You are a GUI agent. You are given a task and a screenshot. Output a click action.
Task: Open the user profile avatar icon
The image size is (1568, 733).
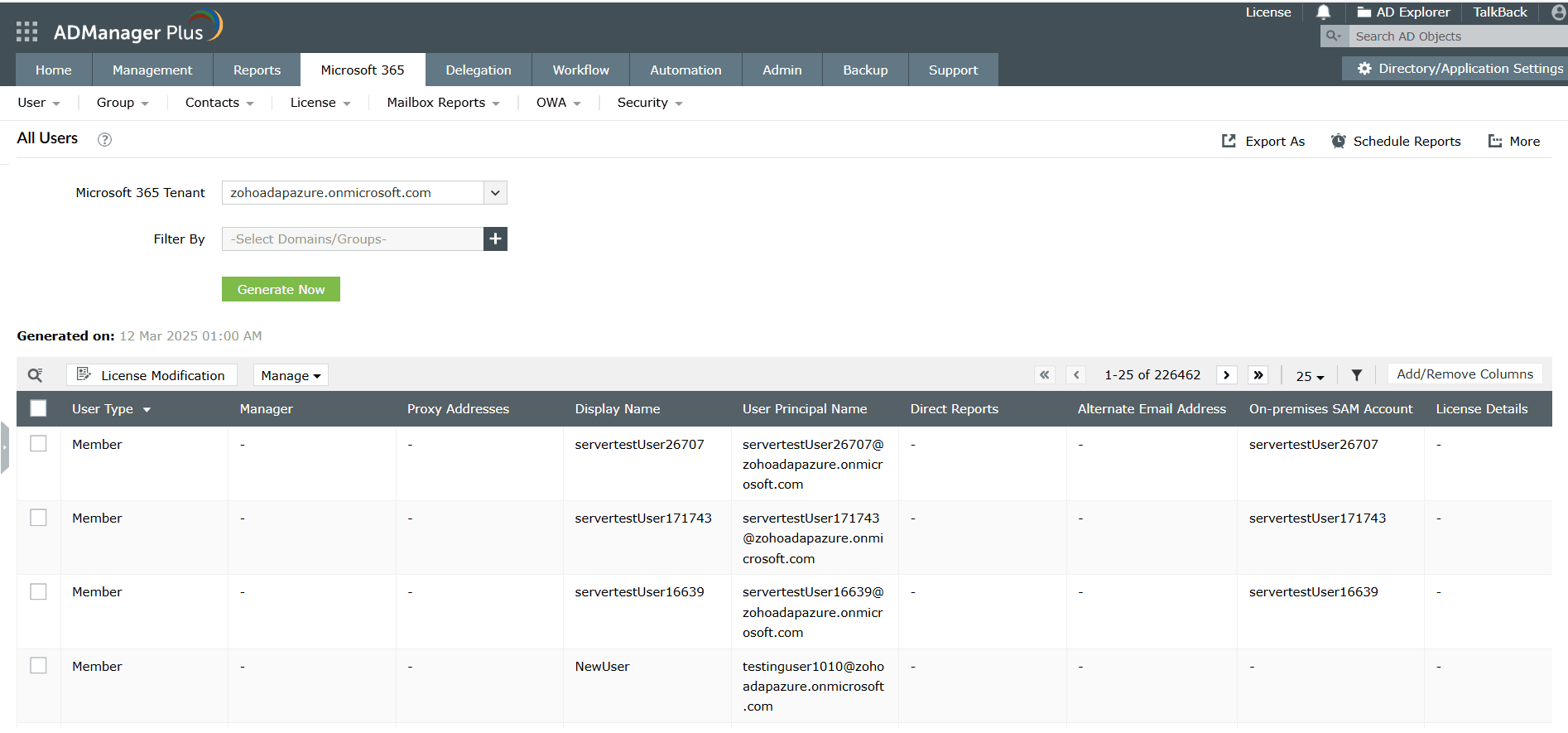coord(1559,12)
